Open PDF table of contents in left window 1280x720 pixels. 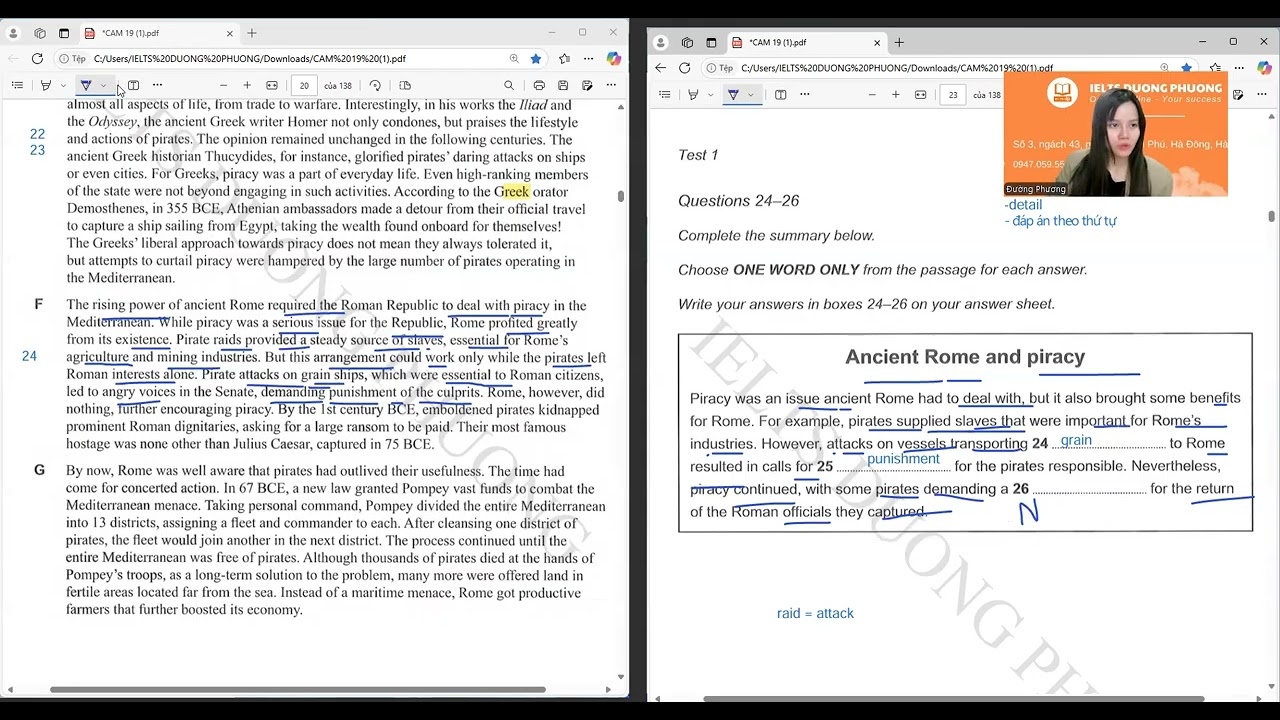coord(17,86)
